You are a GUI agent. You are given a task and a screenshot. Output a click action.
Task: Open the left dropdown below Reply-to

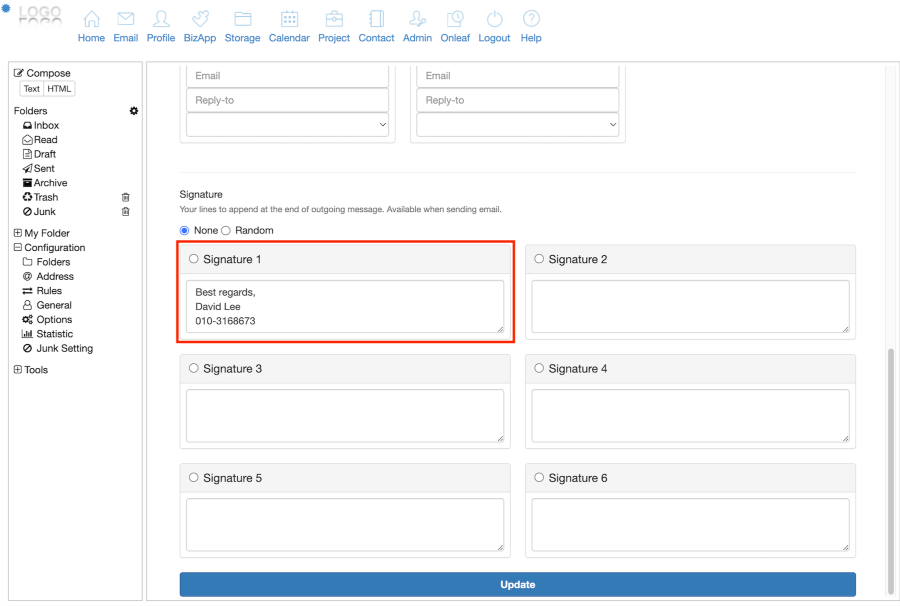pyautogui.click(x=287, y=125)
